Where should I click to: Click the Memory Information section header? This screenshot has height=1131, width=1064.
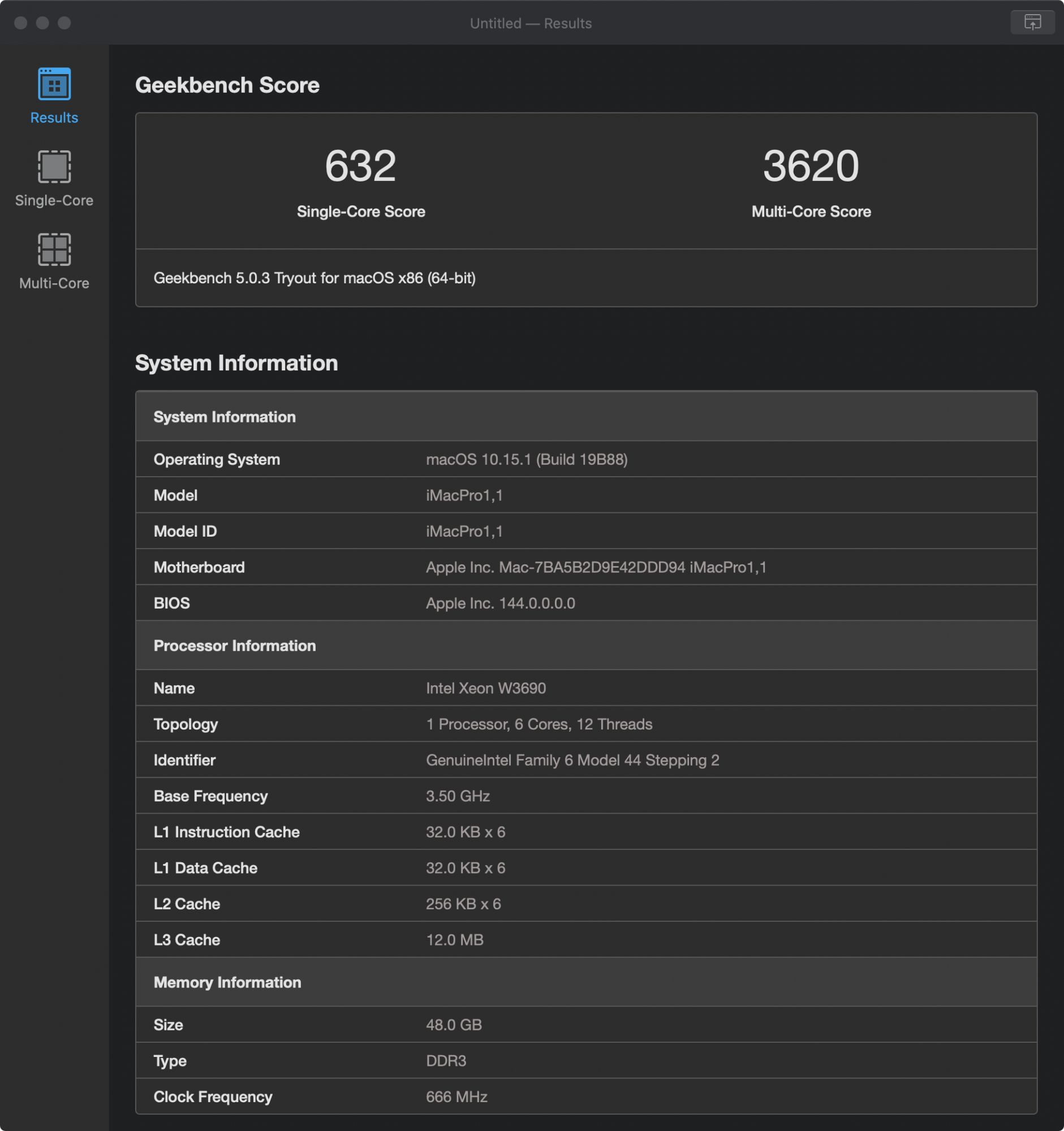[586, 982]
